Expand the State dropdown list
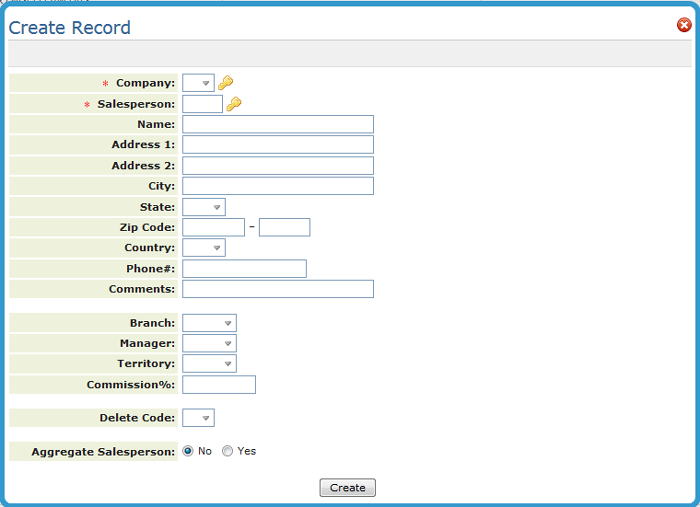This screenshot has width=700, height=507. 204,207
